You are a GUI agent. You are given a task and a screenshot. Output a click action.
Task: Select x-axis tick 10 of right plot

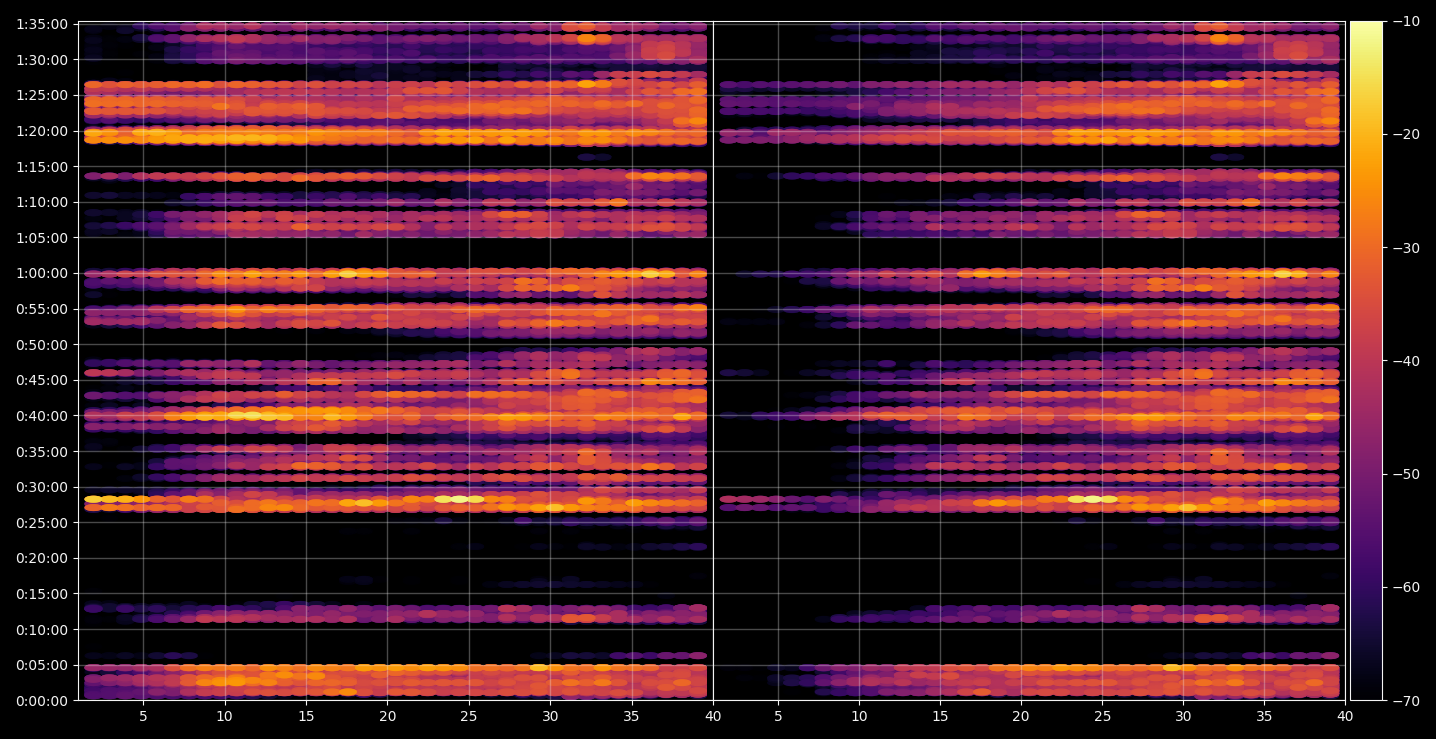[x=858, y=717]
